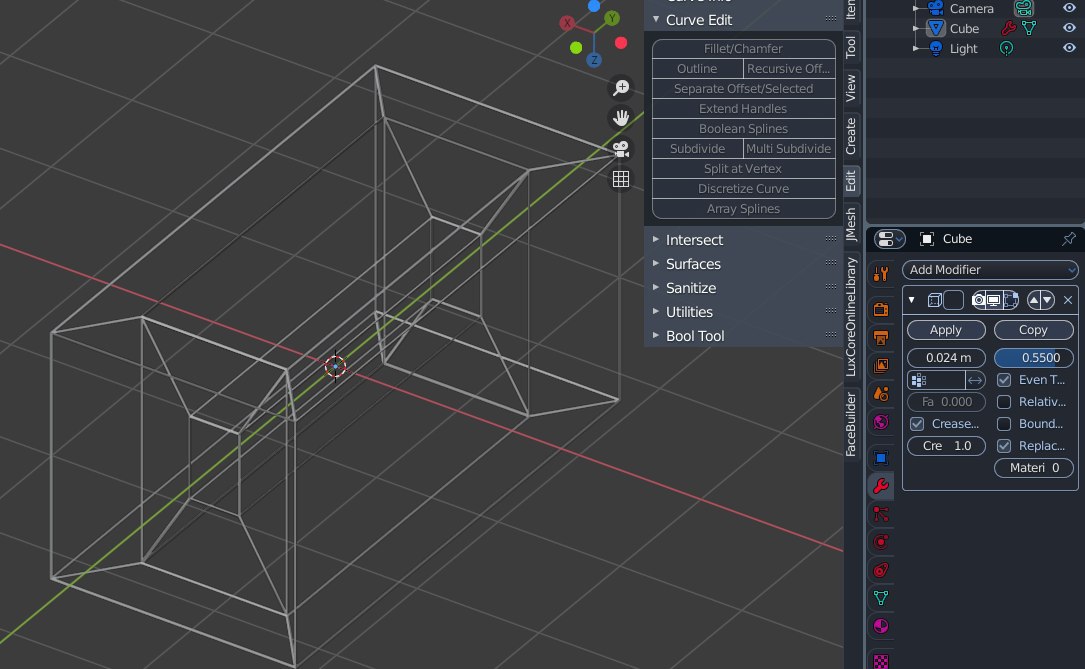Viewport: 1085px width, 669px height.
Task: Switch to the Tool sidebar tab
Action: coord(851,47)
